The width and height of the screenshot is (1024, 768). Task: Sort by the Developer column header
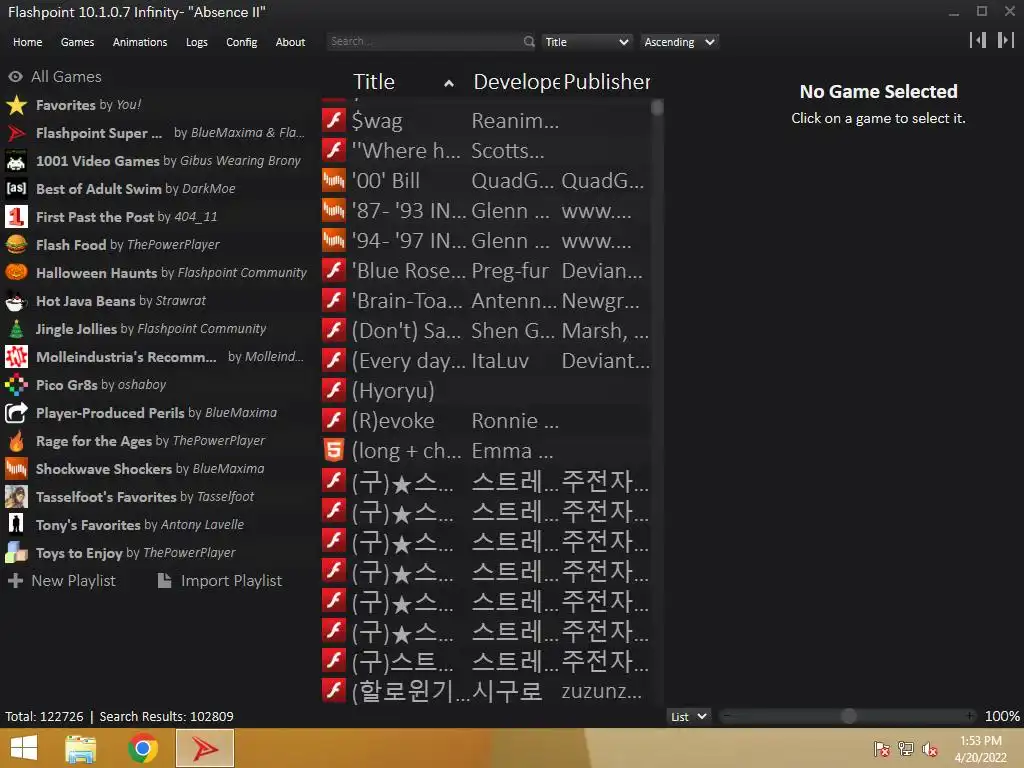pyautogui.click(x=516, y=82)
